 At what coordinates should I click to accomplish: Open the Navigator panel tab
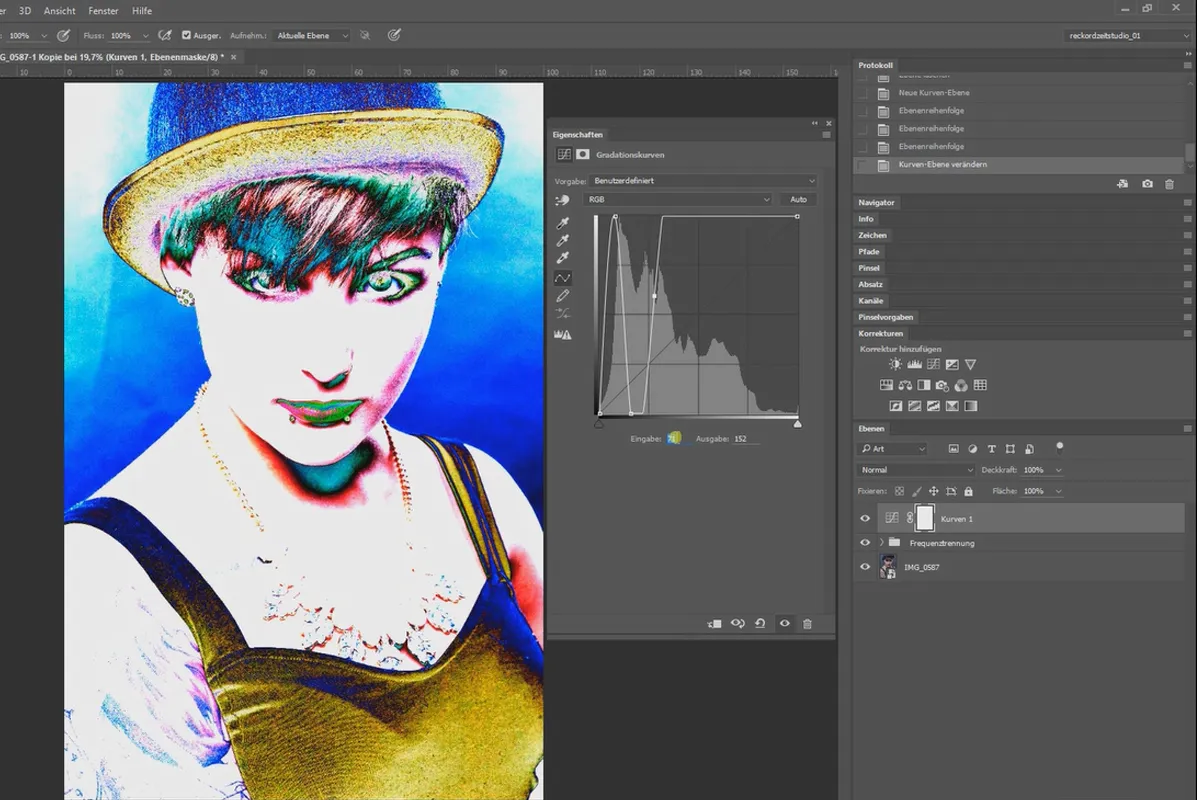coord(876,202)
